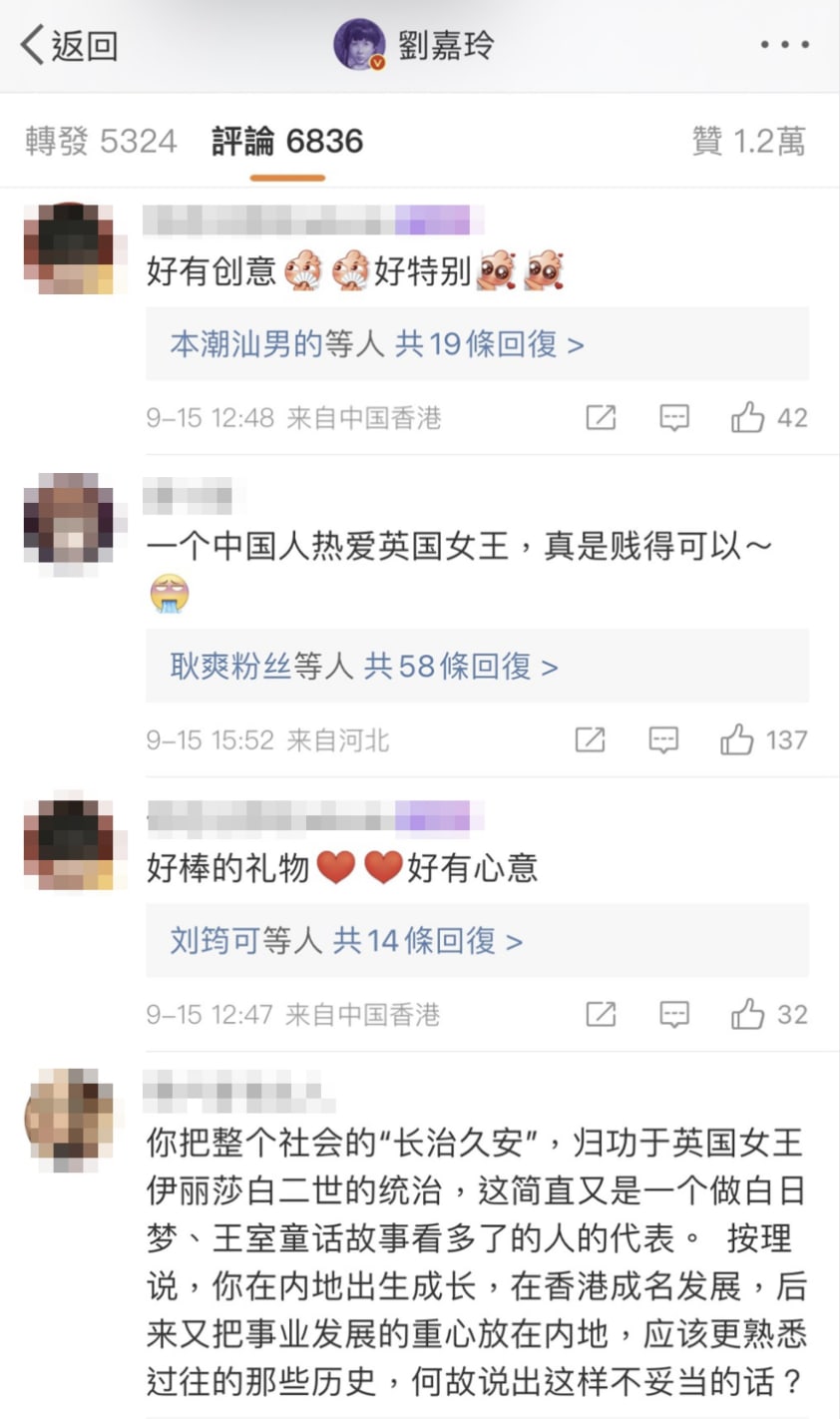
Task: Expand the 共14條回復 replies
Action: click(427, 940)
